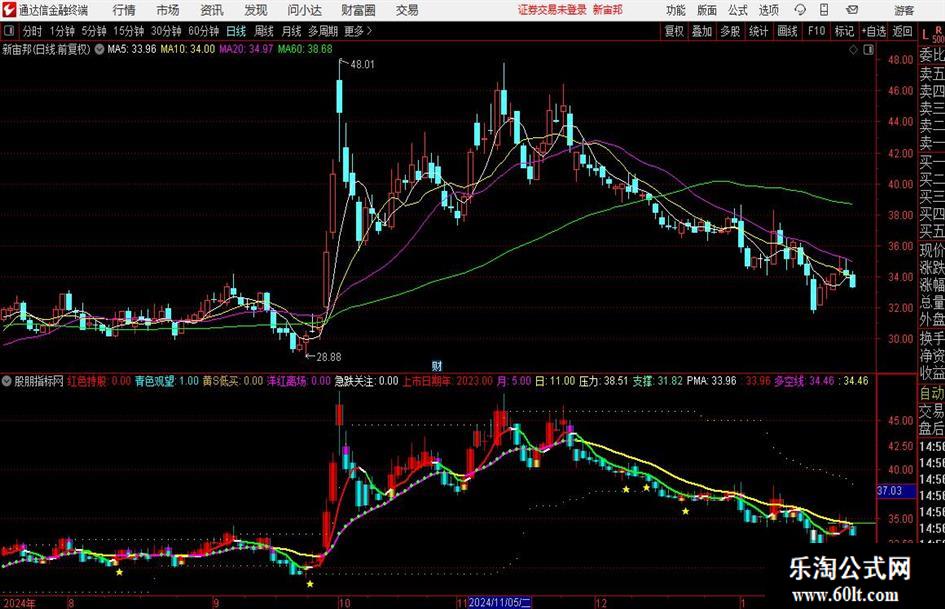The width and height of the screenshot is (945, 609).
Task: Click the 返回 back button
Action: (x=902, y=31)
